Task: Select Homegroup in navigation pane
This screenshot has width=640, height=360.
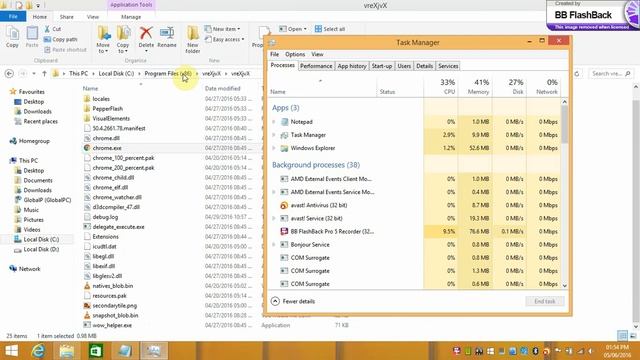Action: point(29,141)
